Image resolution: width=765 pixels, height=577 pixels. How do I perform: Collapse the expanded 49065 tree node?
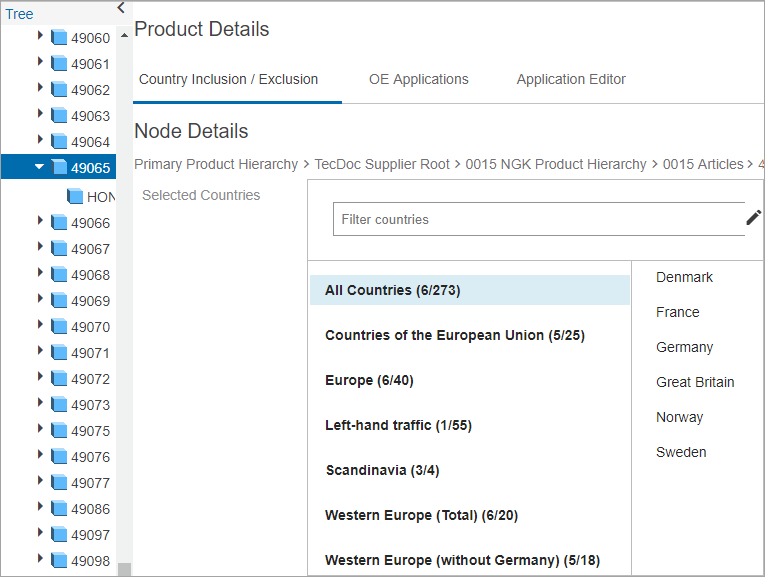40,167
